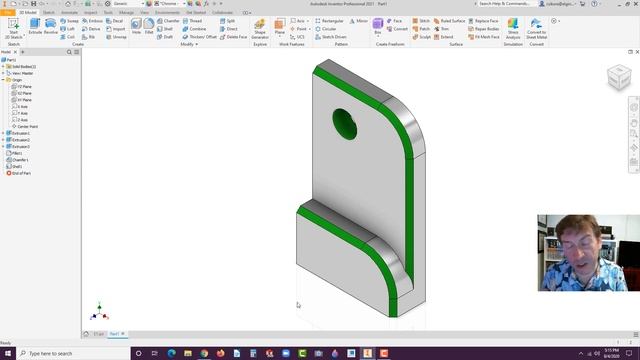Open the Windows Start menu
This screenshot has width=640, height=360.
click(x=8, y=353)
